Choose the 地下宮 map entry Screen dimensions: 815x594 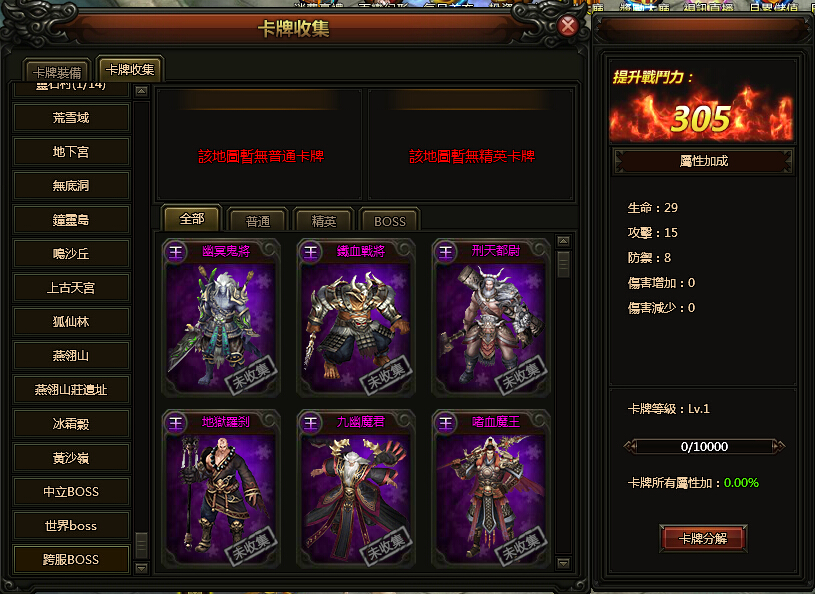(x=71, y=152)
